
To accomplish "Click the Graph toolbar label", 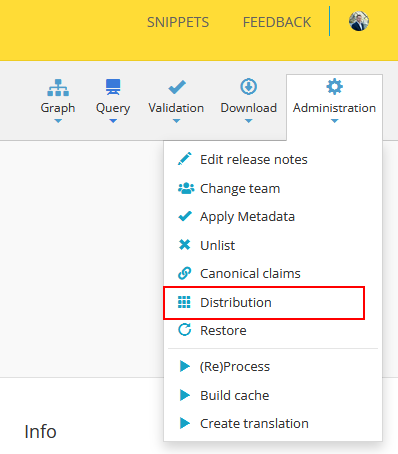I will point(58,108).
